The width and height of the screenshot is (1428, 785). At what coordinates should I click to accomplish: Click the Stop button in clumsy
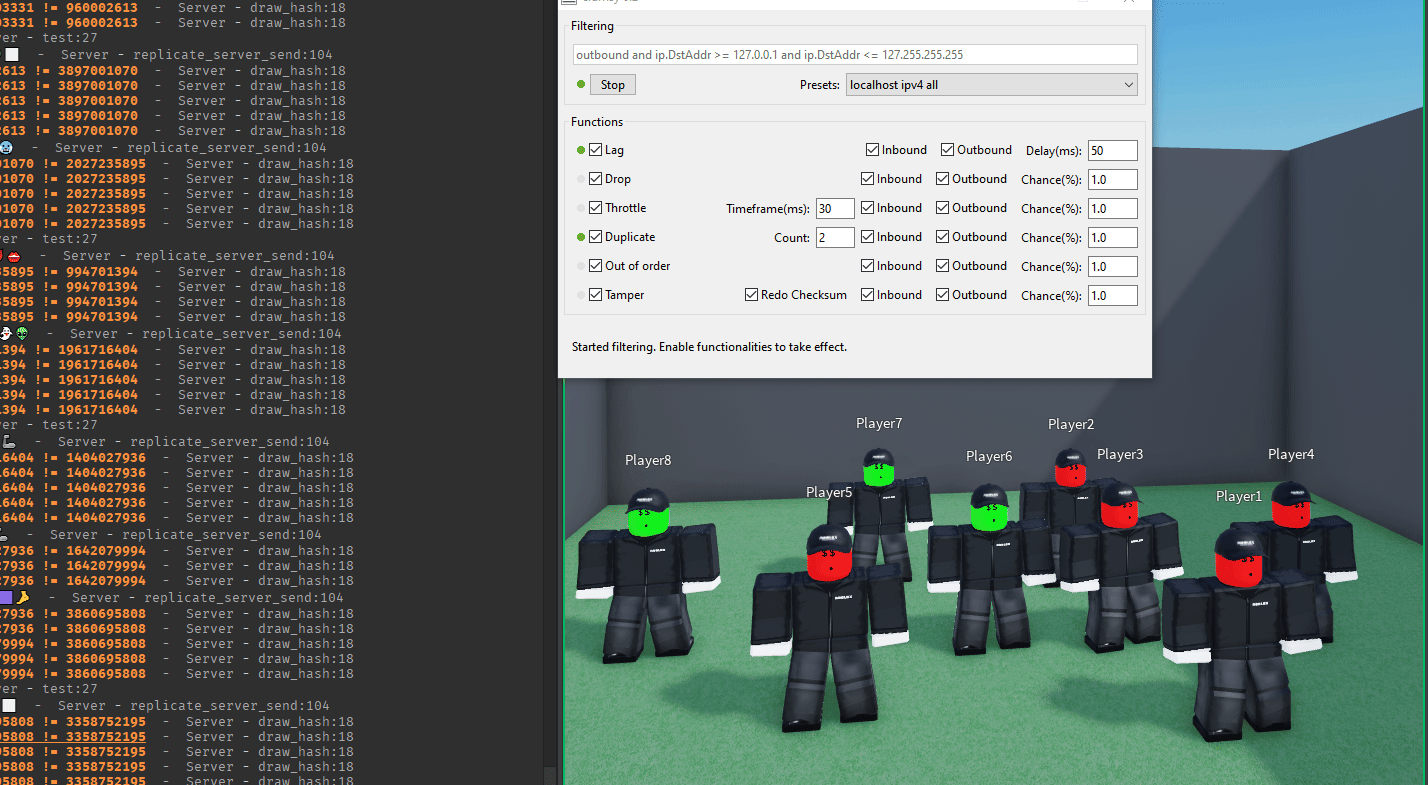612,85
